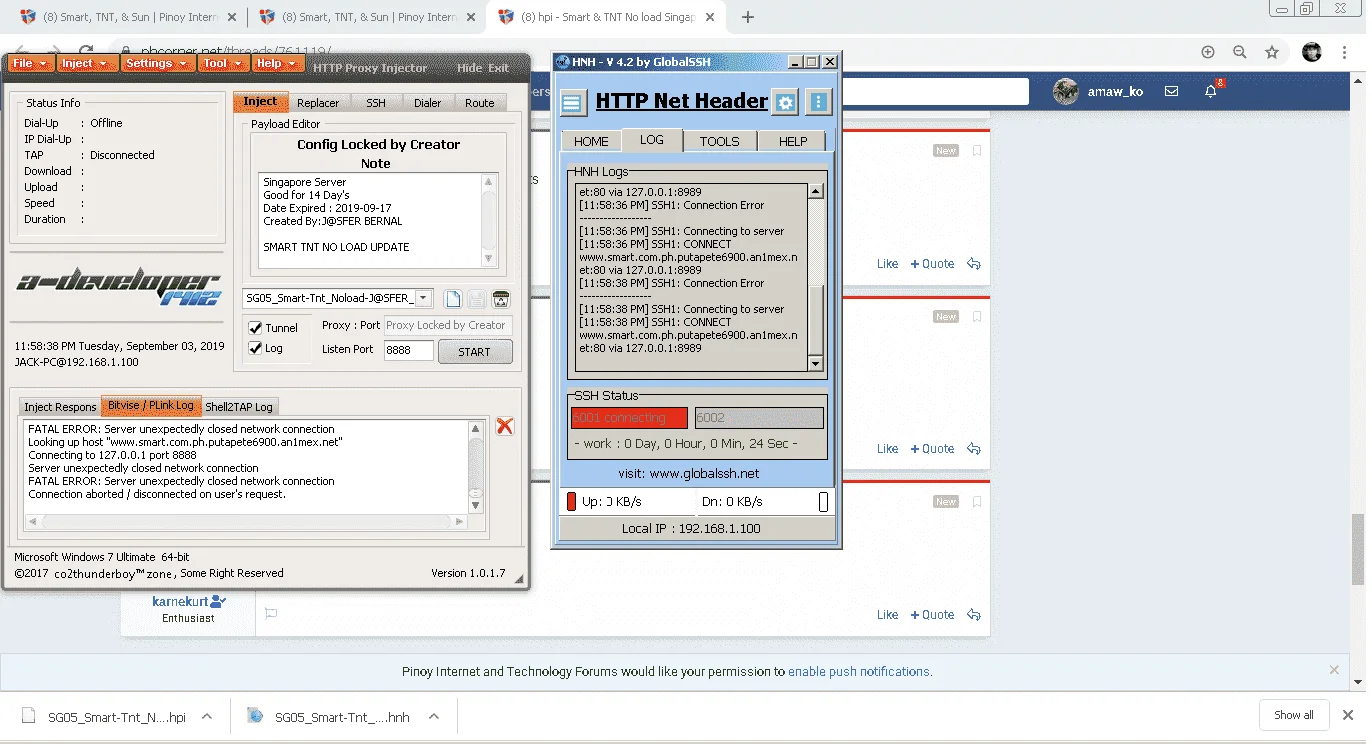Screen dimensions: 1372x744
Task: Click note text scrollbar down arrow
Action: click(x=489, y=259)
